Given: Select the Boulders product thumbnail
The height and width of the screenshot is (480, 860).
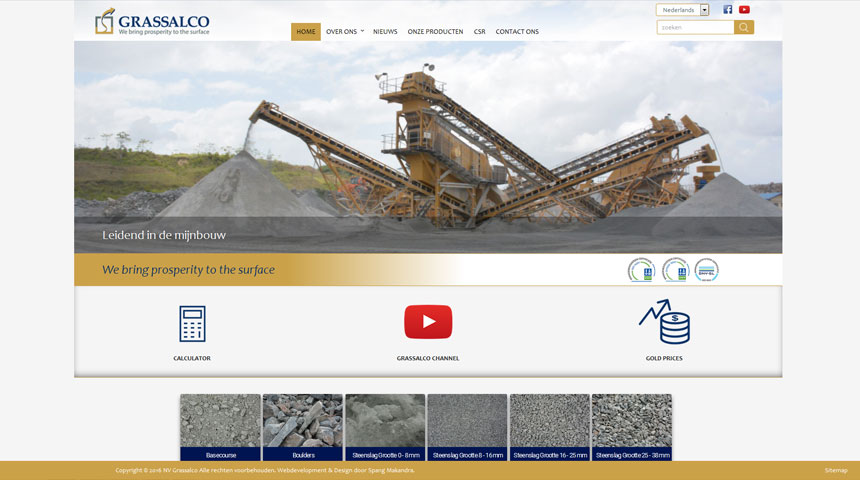Looking at the screenshot, I should [x=303, y=426].
